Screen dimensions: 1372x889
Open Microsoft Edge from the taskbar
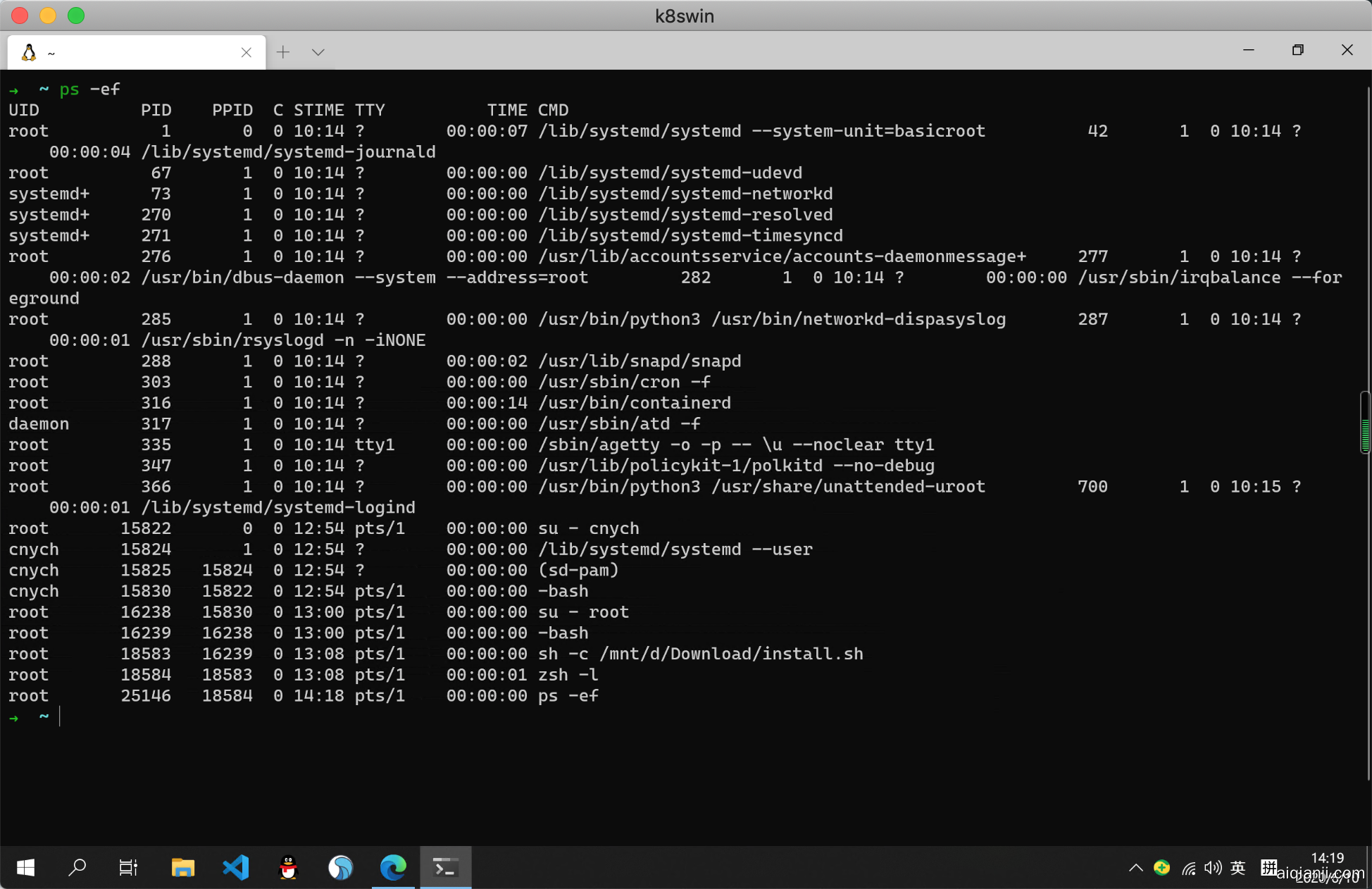click(393, 867)
